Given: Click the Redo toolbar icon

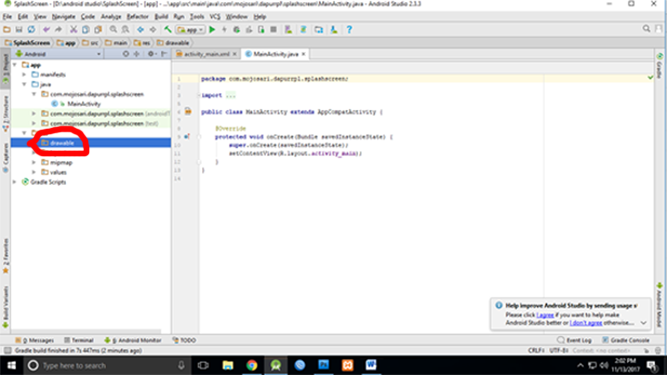Looking at the screenshot, I should tap(58, 29).
